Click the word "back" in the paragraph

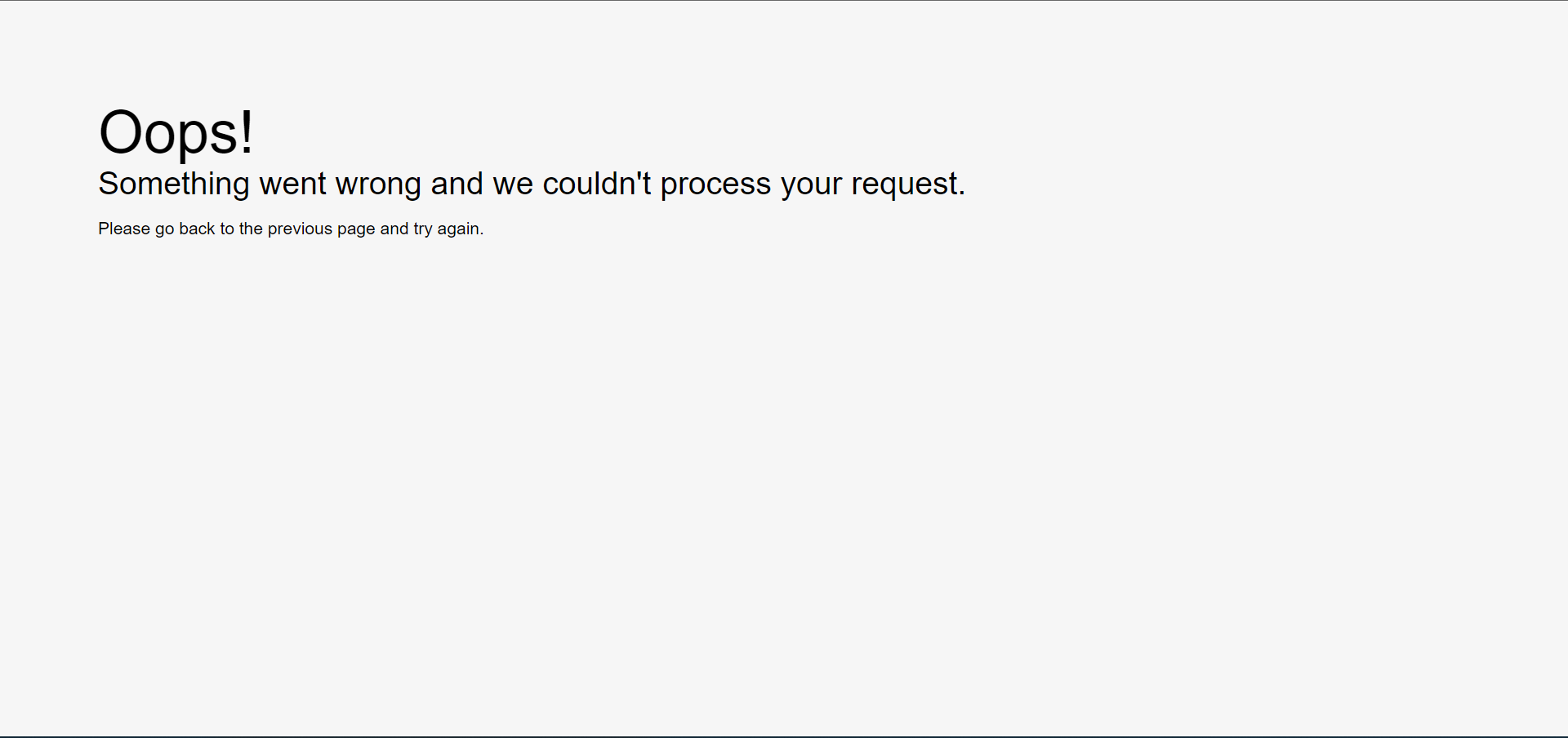pos(197,229)
